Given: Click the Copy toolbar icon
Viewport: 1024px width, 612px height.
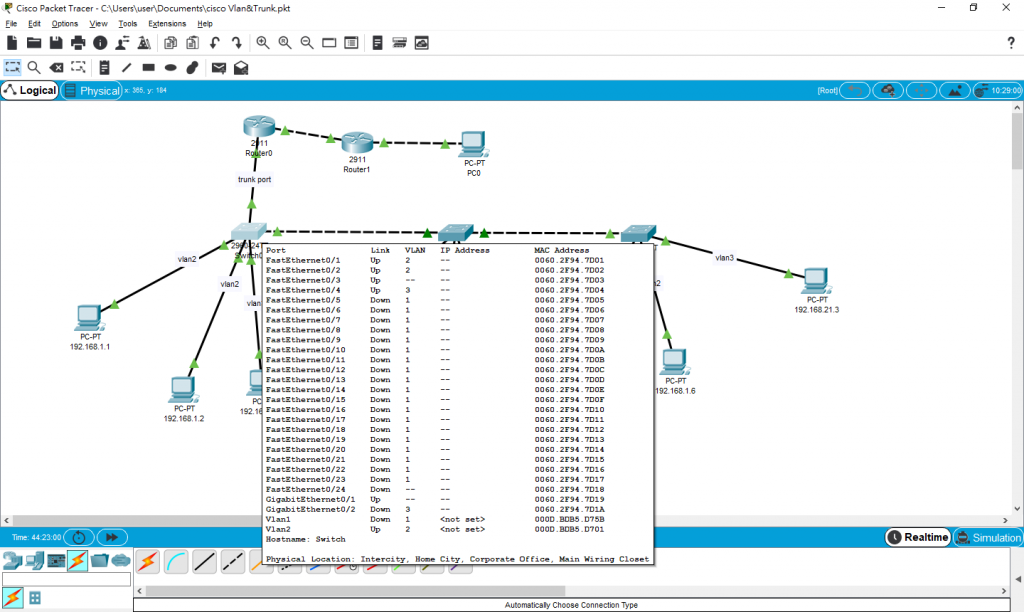Looking at the screenshot, I should click(x=170, y=43).
